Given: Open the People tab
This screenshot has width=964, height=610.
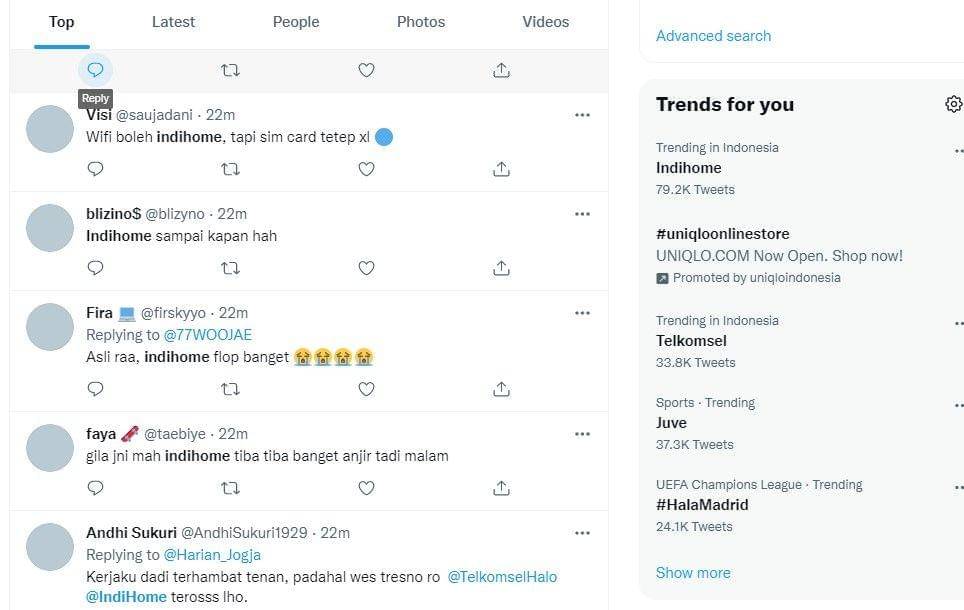Looking at the screenshot, I should pos(296,22).
